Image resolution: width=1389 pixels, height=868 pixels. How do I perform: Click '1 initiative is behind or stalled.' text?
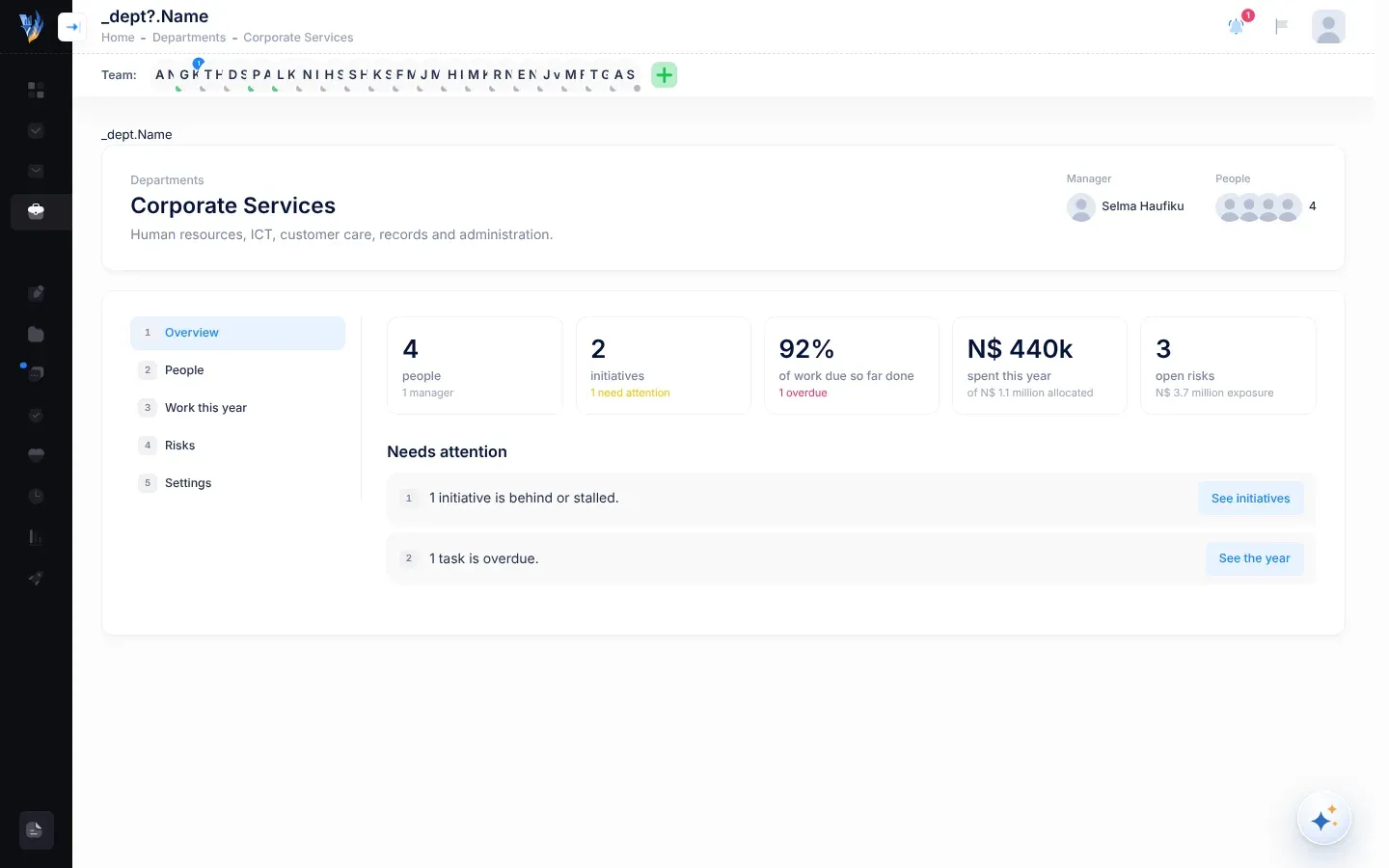click(x=524, y=499)
